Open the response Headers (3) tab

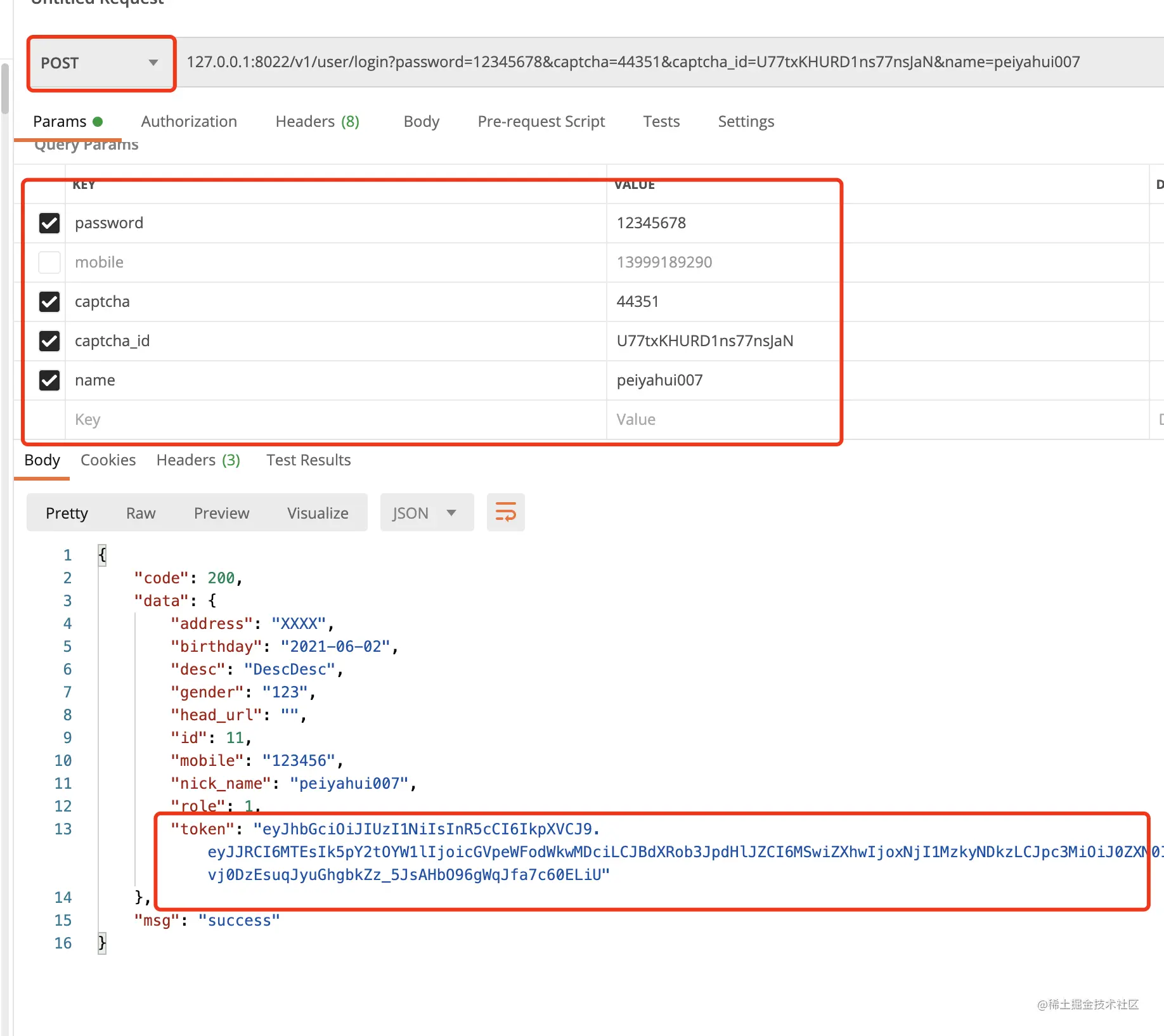click(x=198, y=460)
